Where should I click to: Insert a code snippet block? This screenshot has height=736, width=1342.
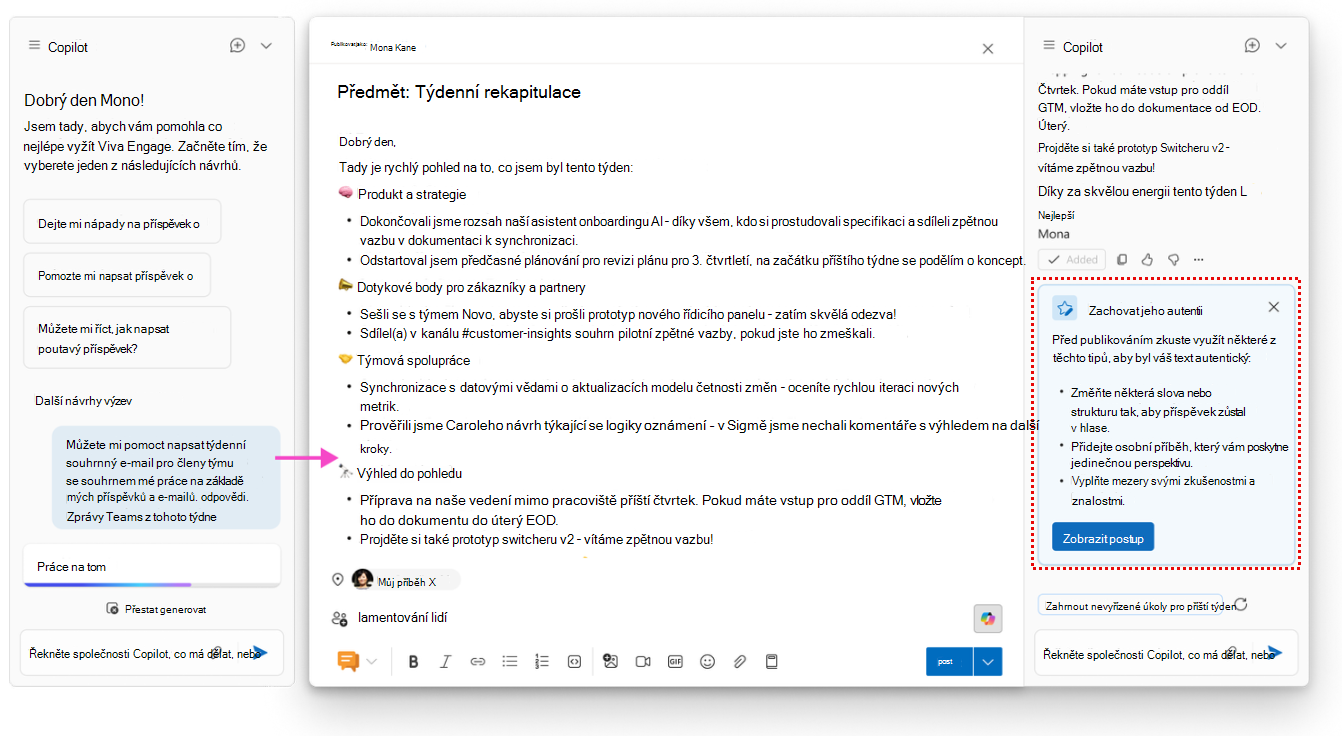coord(574,661)
